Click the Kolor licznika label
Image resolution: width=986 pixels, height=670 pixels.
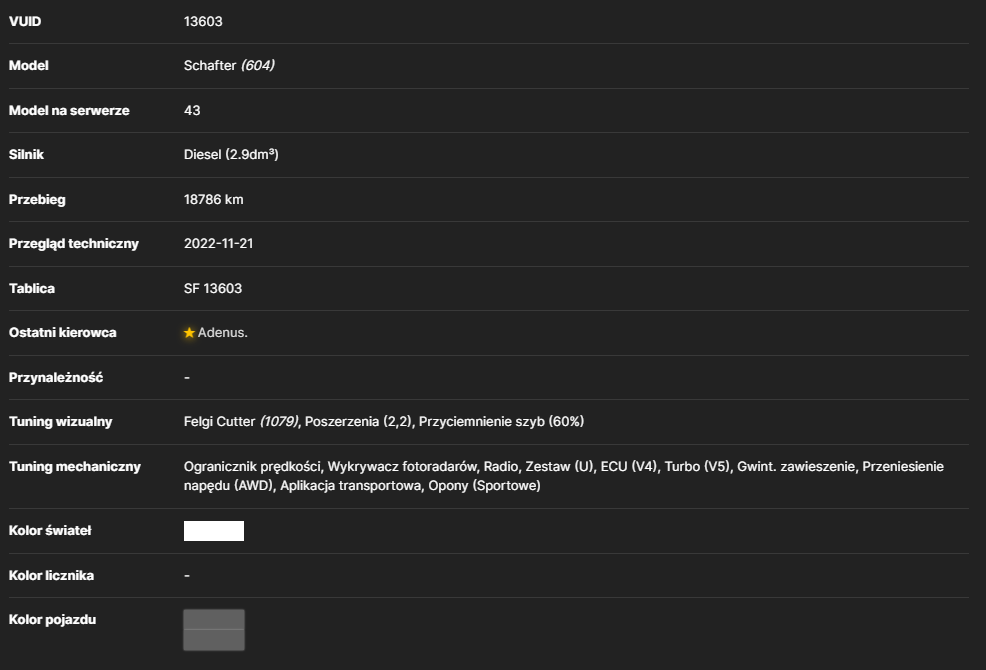(x=52, y=576)
